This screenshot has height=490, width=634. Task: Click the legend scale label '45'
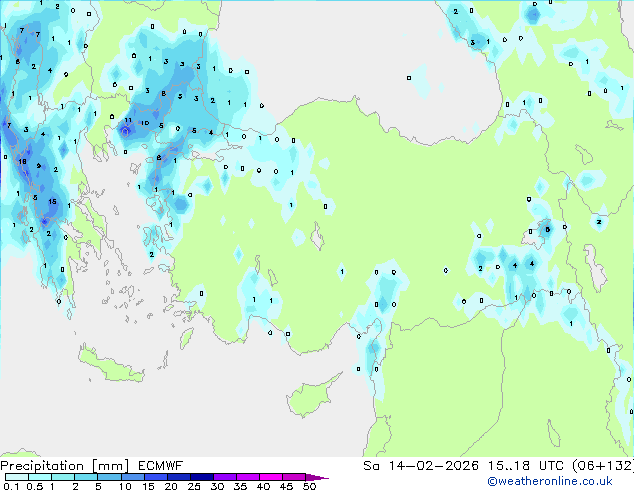click(x=286, y=486)
